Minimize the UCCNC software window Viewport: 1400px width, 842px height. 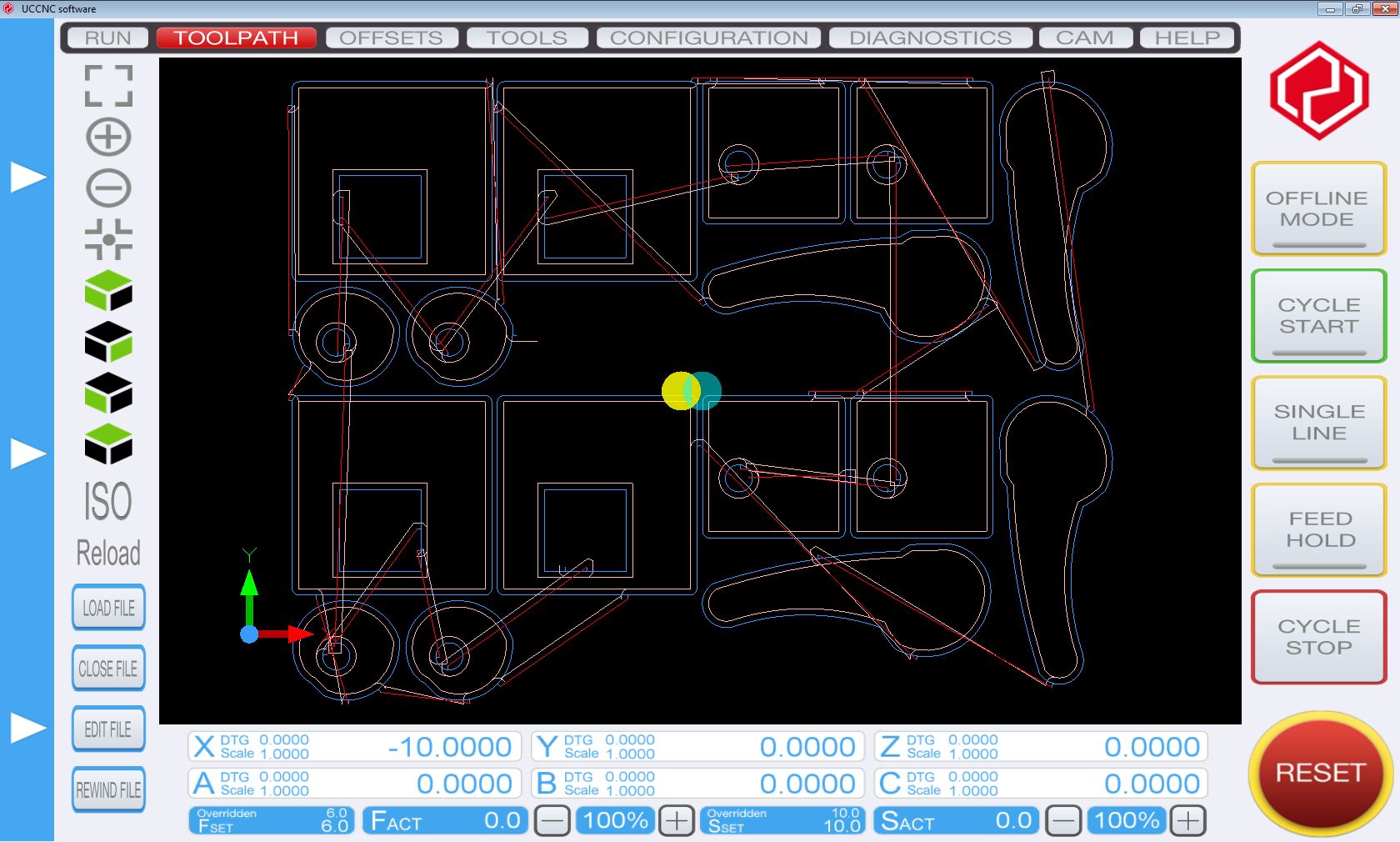pyautogui.click(x=1330, y=9)
